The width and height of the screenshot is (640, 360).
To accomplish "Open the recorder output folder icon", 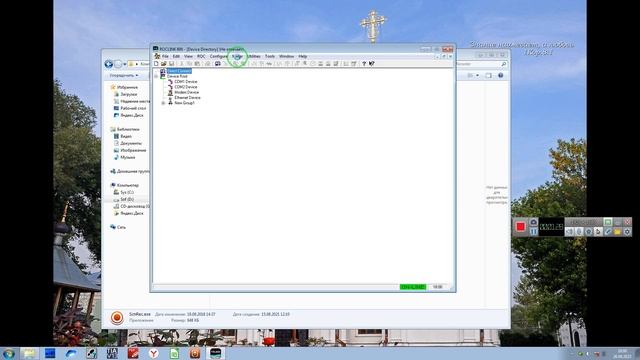I will (x=618, y=231).
